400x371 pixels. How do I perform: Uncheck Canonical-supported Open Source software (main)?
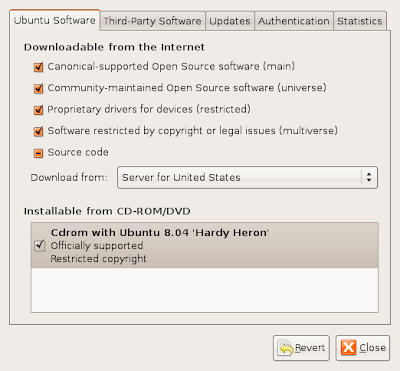coord(39,67)
